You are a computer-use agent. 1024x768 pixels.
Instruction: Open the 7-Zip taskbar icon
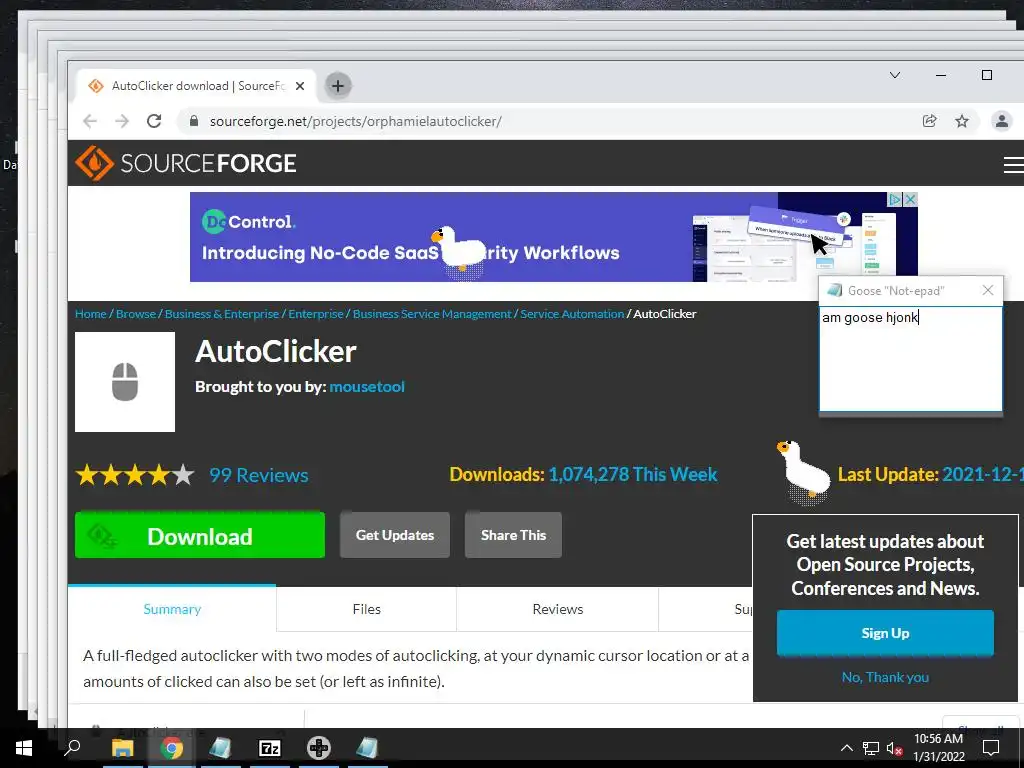(x=270, y=748)
